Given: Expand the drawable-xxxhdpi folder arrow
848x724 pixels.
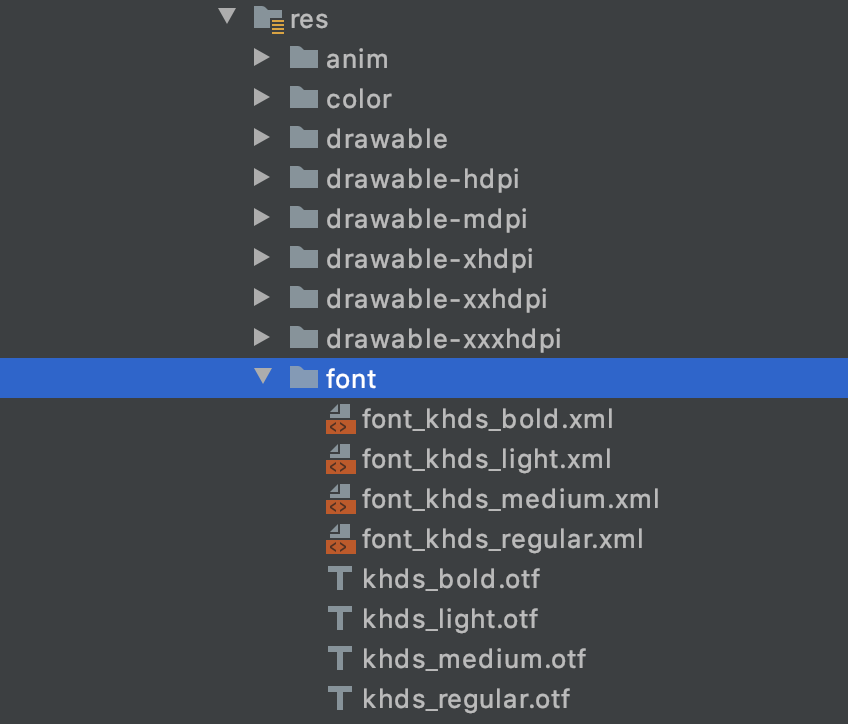Looking at the screenshot, I should (x=262, y=337).
